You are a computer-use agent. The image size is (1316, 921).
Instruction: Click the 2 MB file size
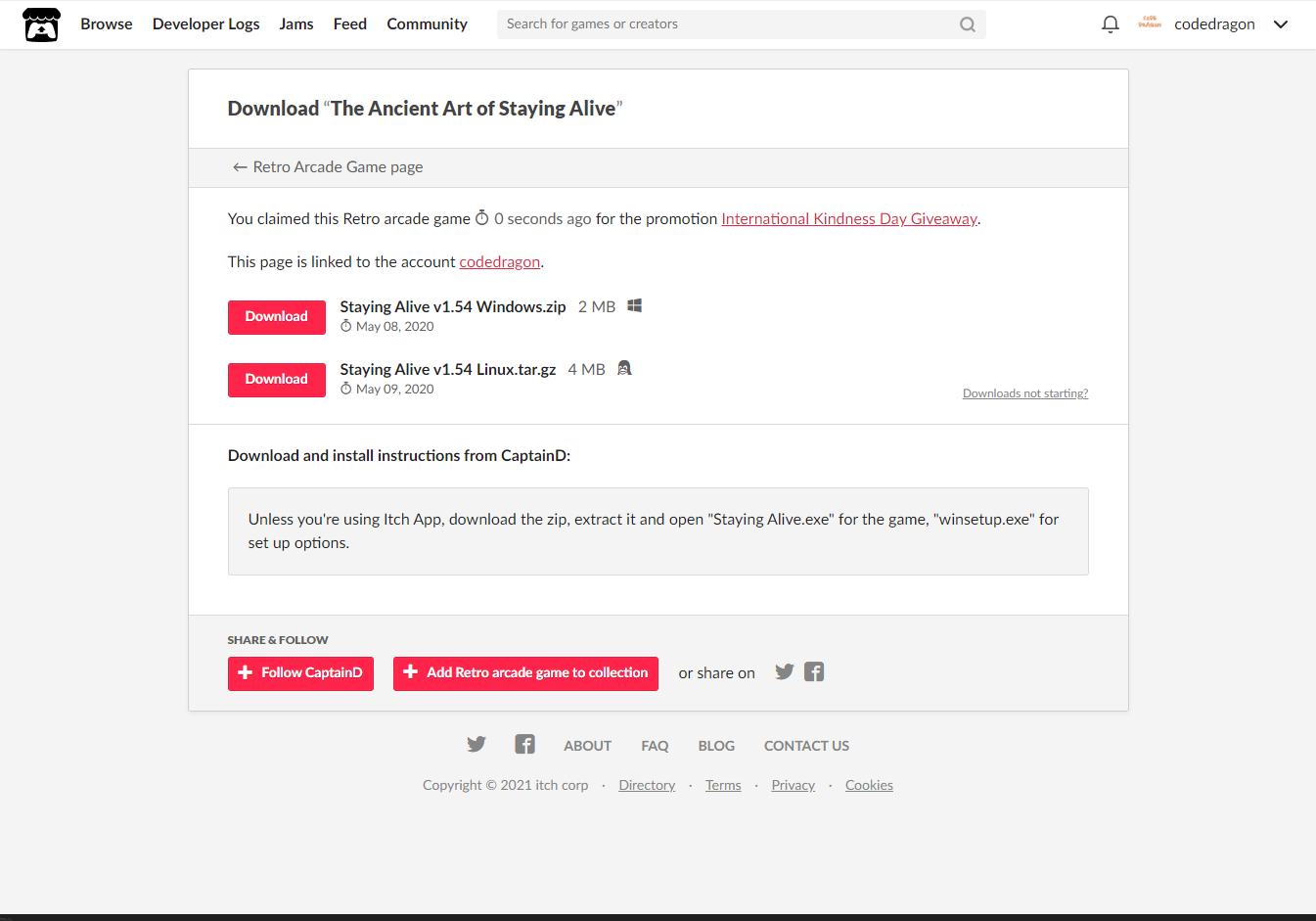pyautogui.click(x=597, y=306)
